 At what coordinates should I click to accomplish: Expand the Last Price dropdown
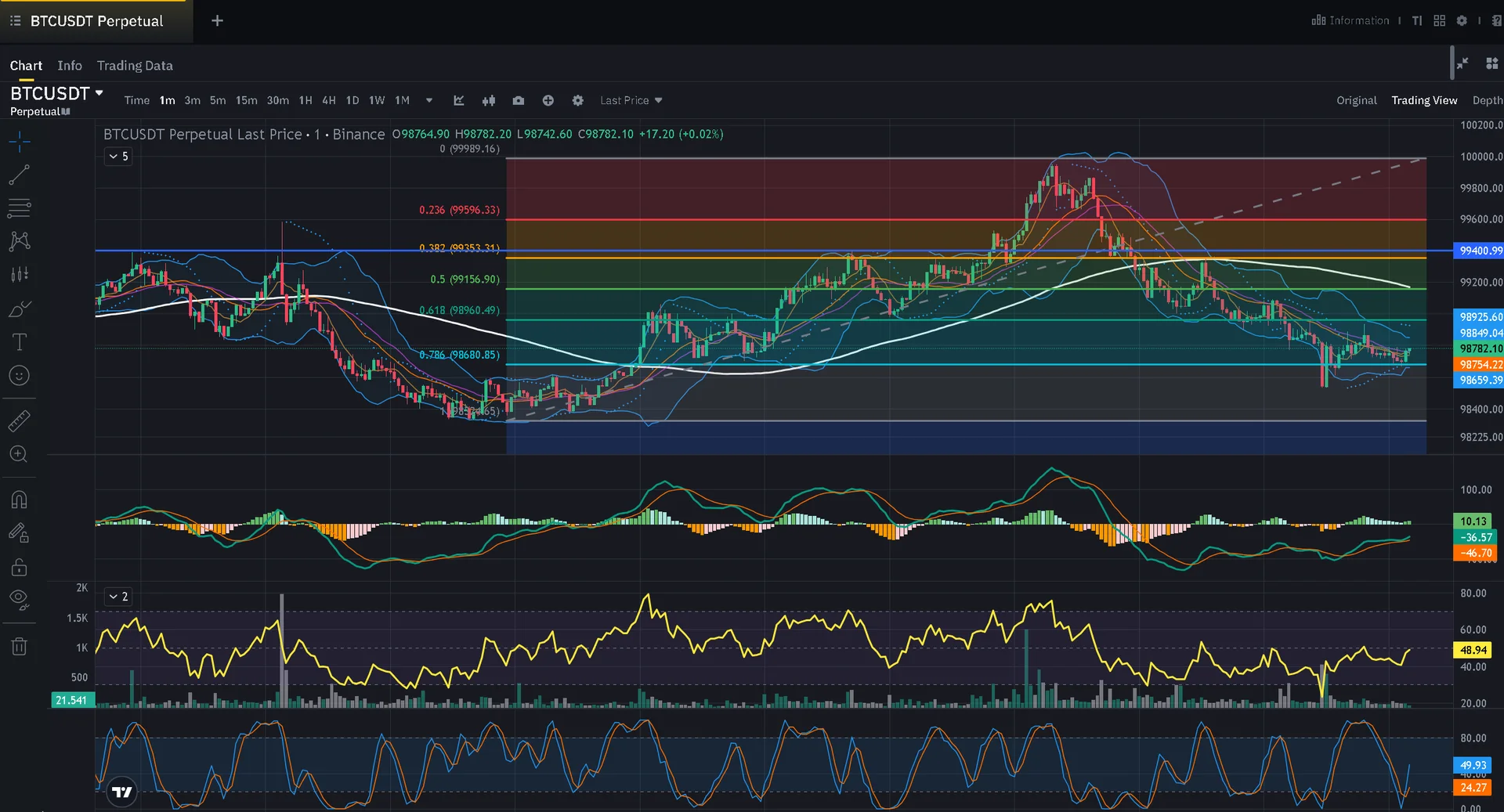click(x=631, y=100)
